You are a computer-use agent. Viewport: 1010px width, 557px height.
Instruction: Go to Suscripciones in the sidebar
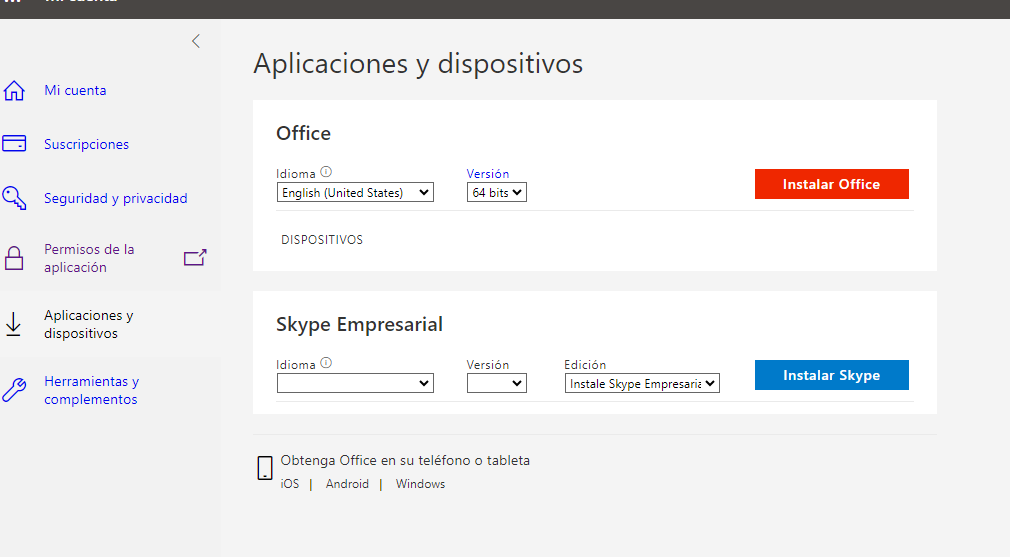[x=86, y=144]
